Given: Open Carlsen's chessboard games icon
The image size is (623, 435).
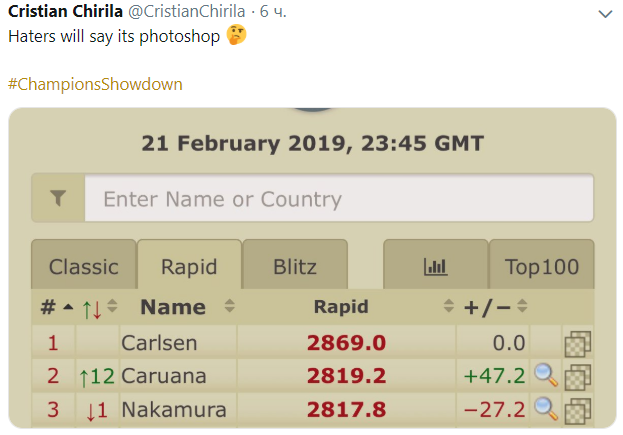Looking at the screenshot, I should point(577,344).
